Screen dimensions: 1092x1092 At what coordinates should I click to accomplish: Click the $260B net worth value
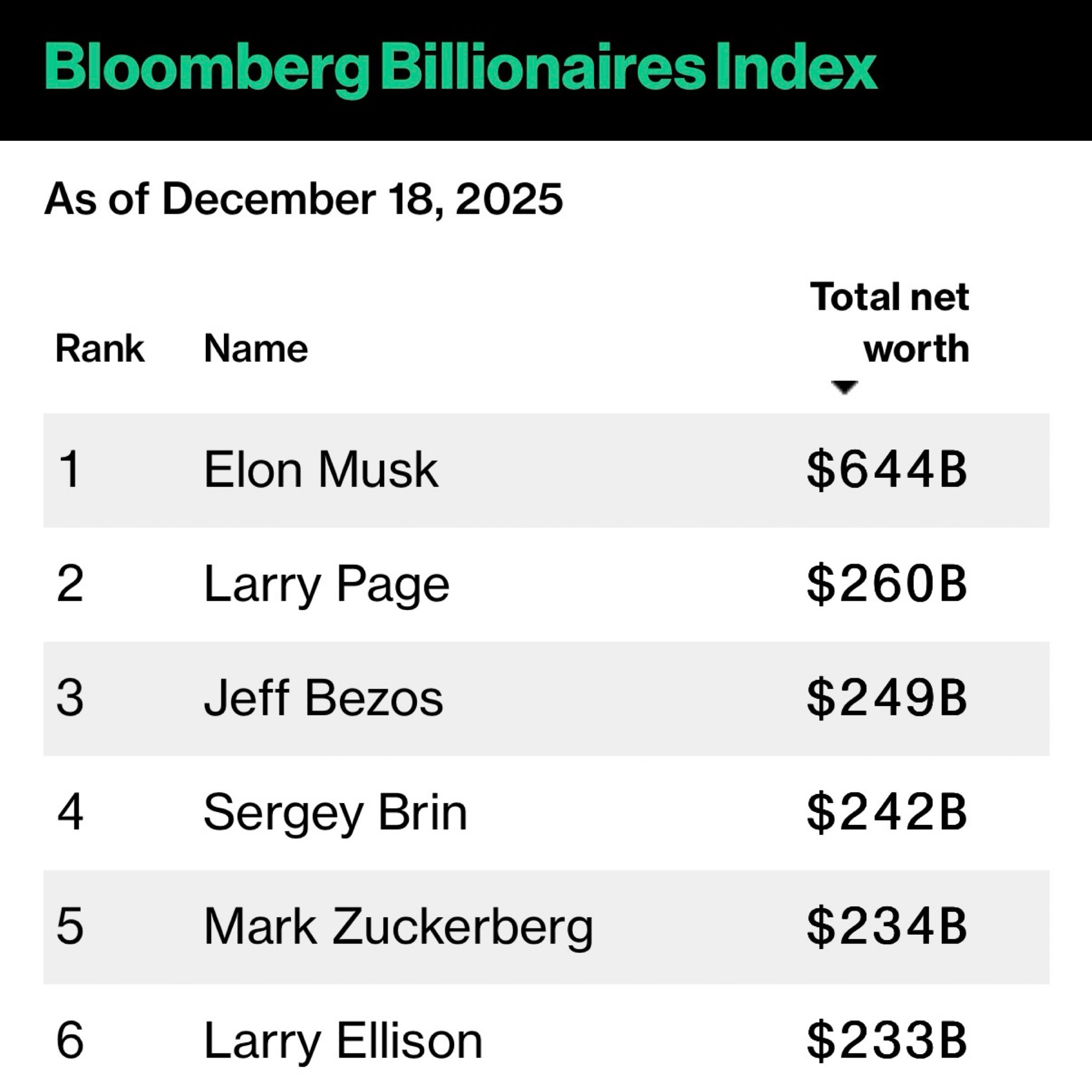pyautogui.click(x=887, y=584)
